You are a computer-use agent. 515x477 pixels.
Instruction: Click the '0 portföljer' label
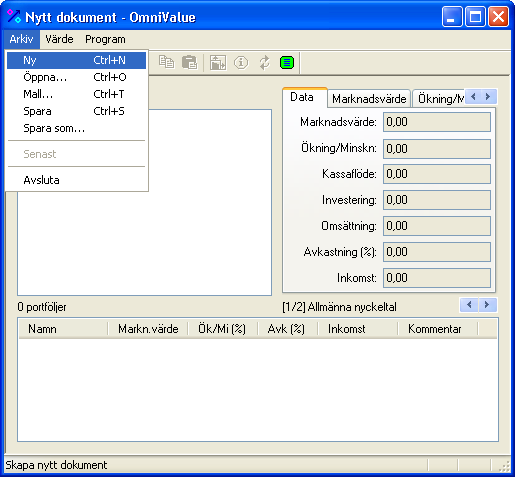coord(42,307)
